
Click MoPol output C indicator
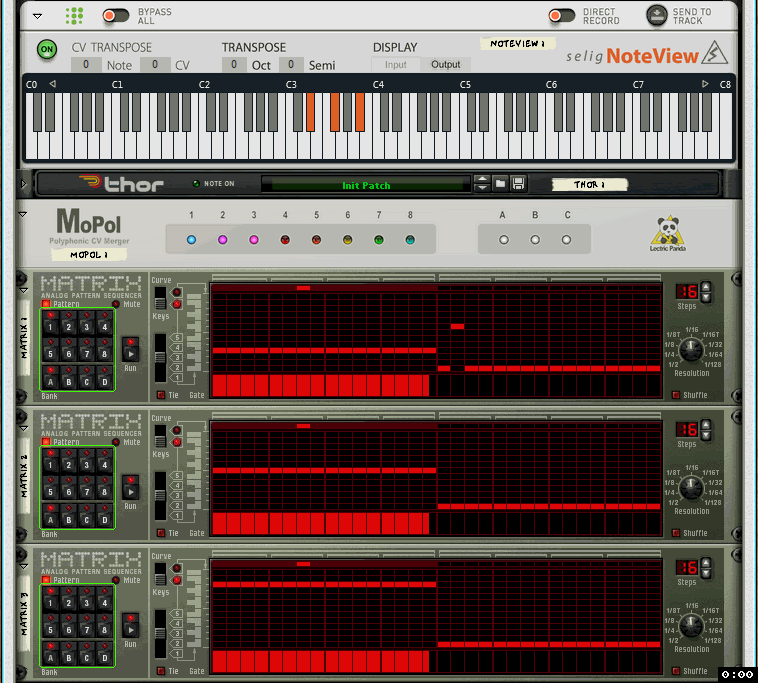click(566, 240)
